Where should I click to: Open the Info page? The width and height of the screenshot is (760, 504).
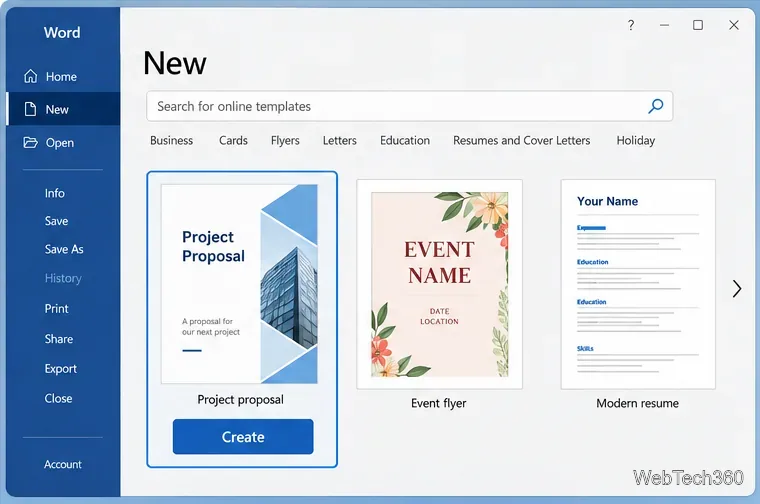click(x=55, y=193)
